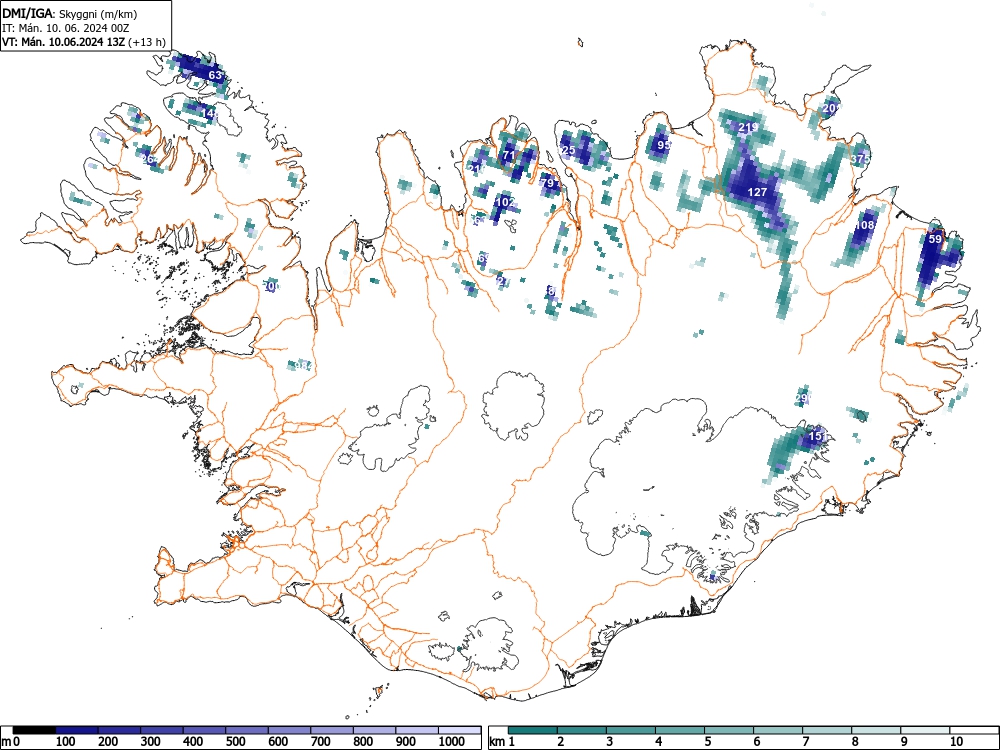Click the 3 tick on the kilometre legend

[609, 742]
